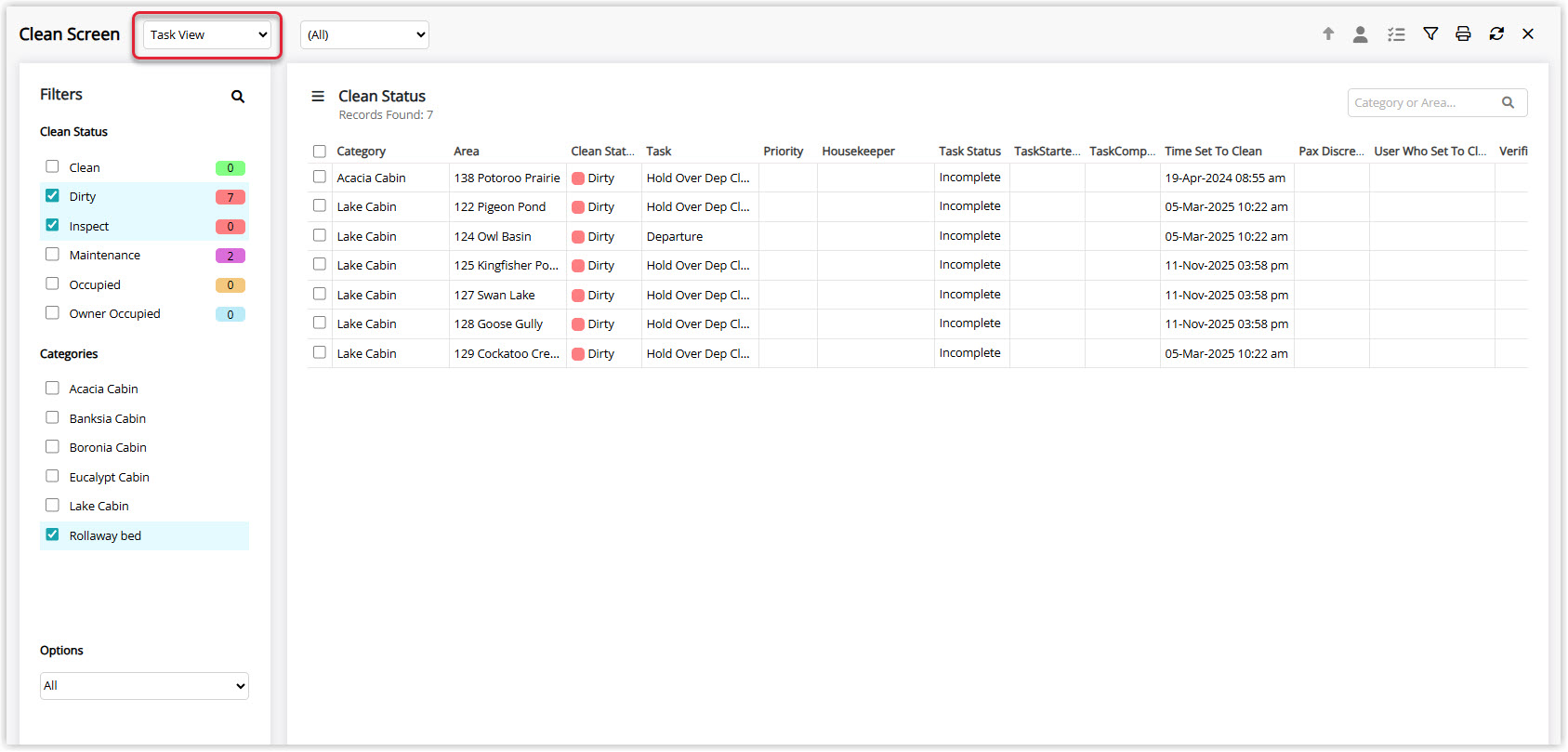
Task: Check the Eucalypt Cabin category filter
Action: (x=52, y=476)
